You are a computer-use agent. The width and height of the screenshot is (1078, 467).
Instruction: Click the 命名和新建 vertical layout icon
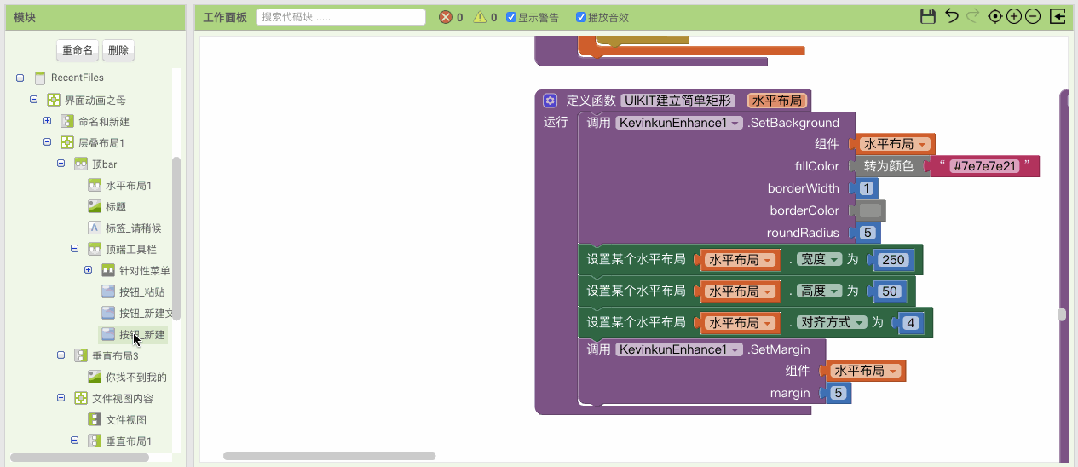click(x=67, y=121)
